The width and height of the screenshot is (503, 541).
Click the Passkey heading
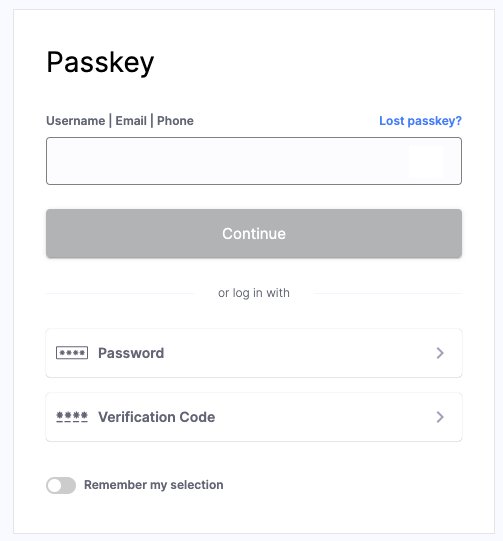point(100,63)
